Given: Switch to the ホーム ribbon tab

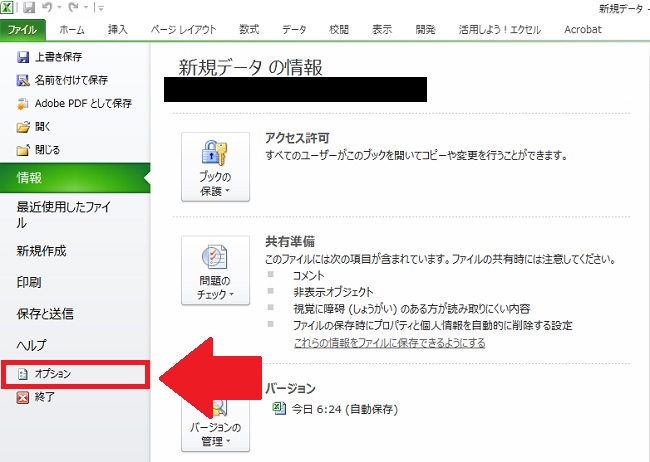Looking at the screenshot, I should pos(72,30).
